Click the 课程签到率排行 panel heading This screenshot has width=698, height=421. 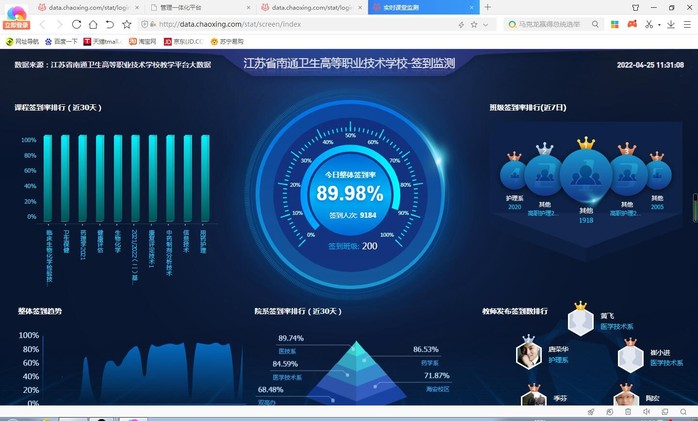click(x=58, y=108)
